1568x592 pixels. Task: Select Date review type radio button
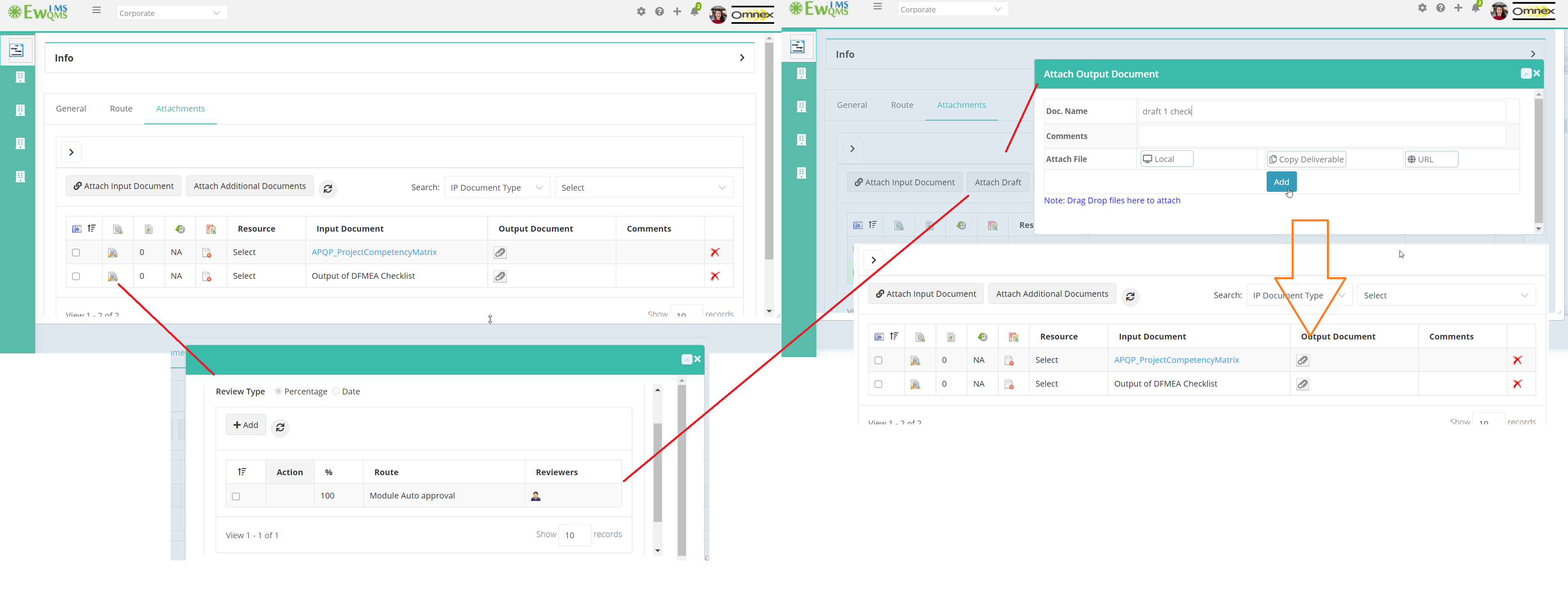coord(336,391)
